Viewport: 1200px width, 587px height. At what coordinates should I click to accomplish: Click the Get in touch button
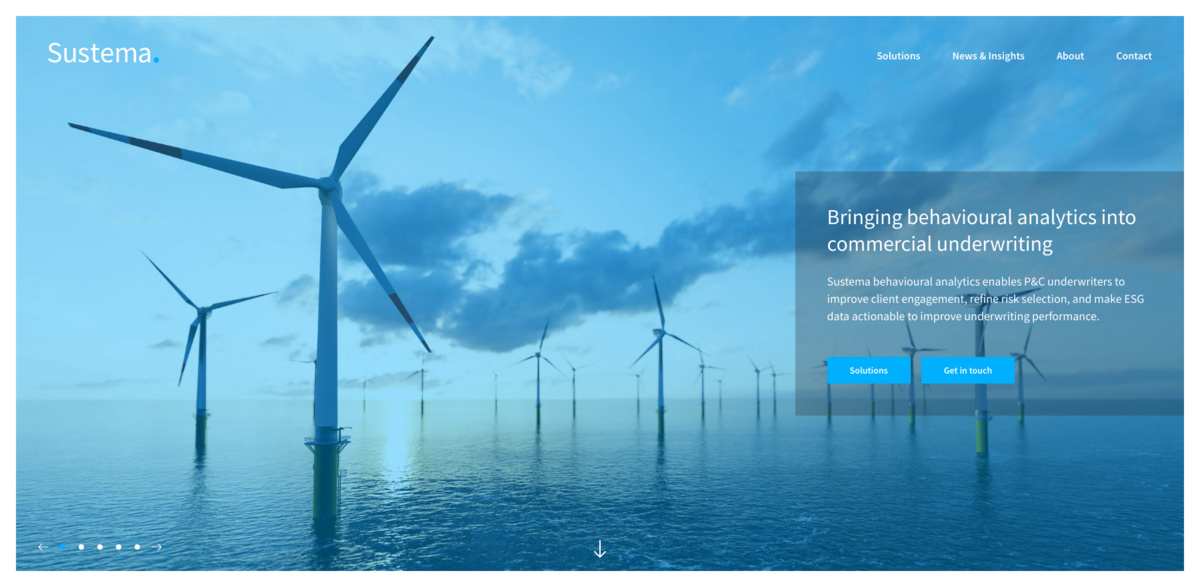[x=968, y=371]
